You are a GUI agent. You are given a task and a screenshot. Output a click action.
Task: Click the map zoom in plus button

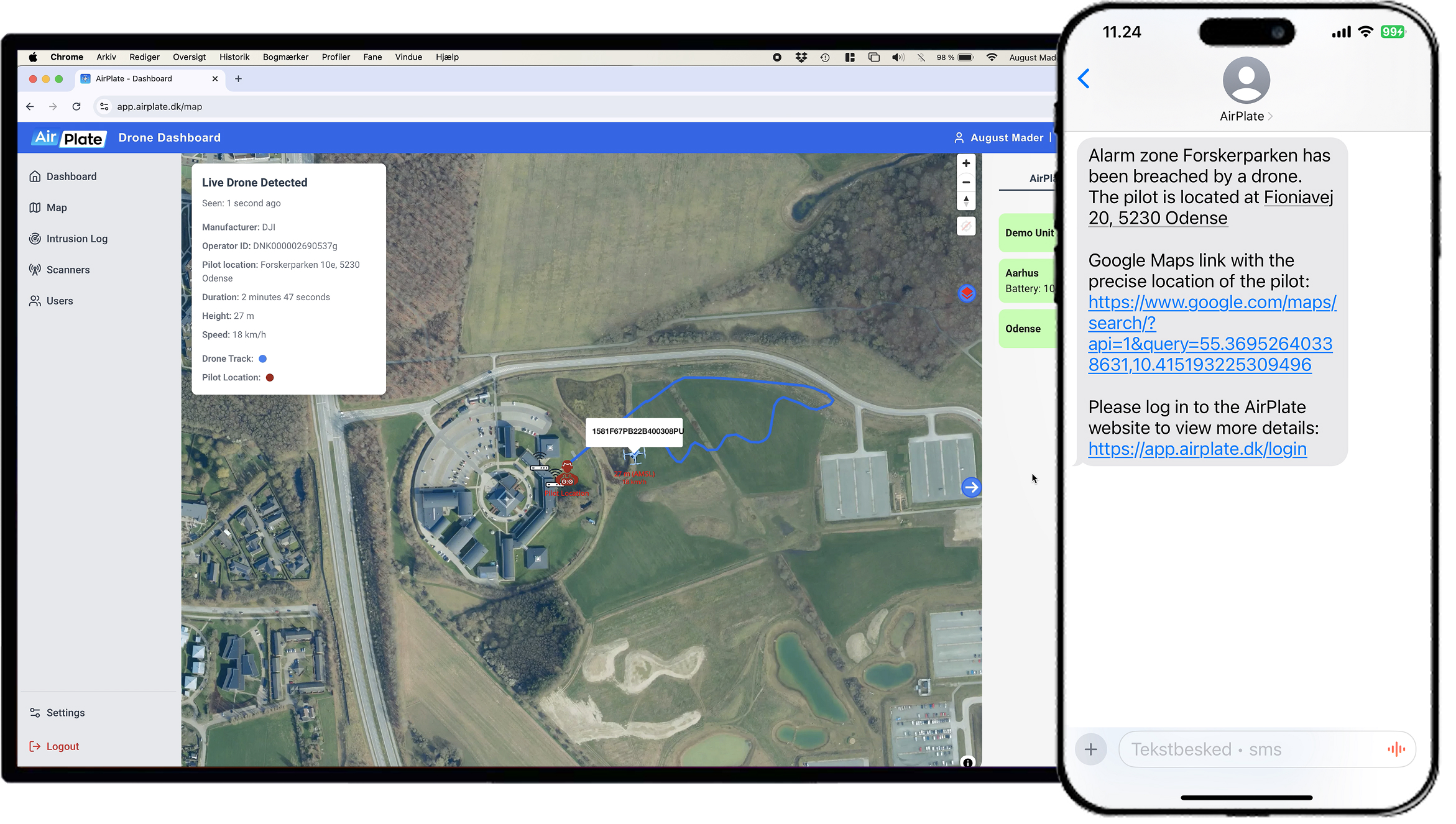point(965,163)
